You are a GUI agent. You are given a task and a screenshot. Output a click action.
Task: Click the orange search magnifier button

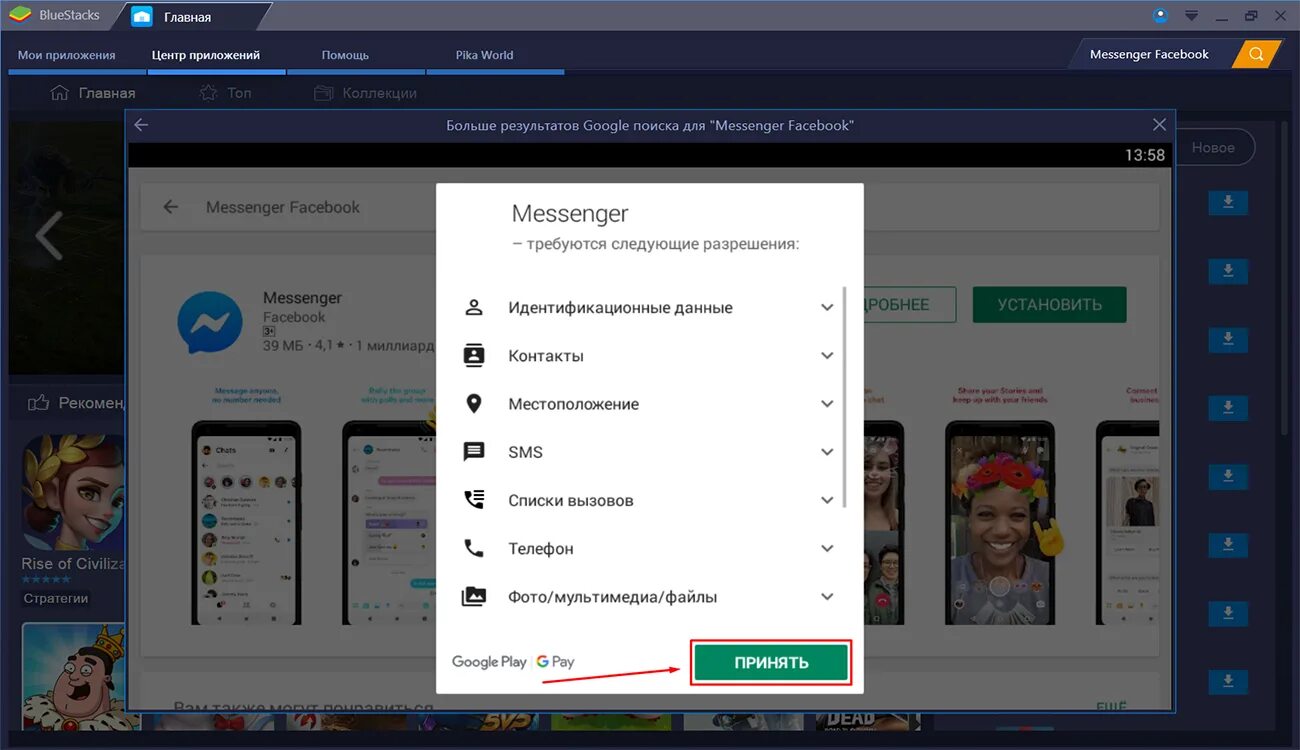pos(1257,54)
